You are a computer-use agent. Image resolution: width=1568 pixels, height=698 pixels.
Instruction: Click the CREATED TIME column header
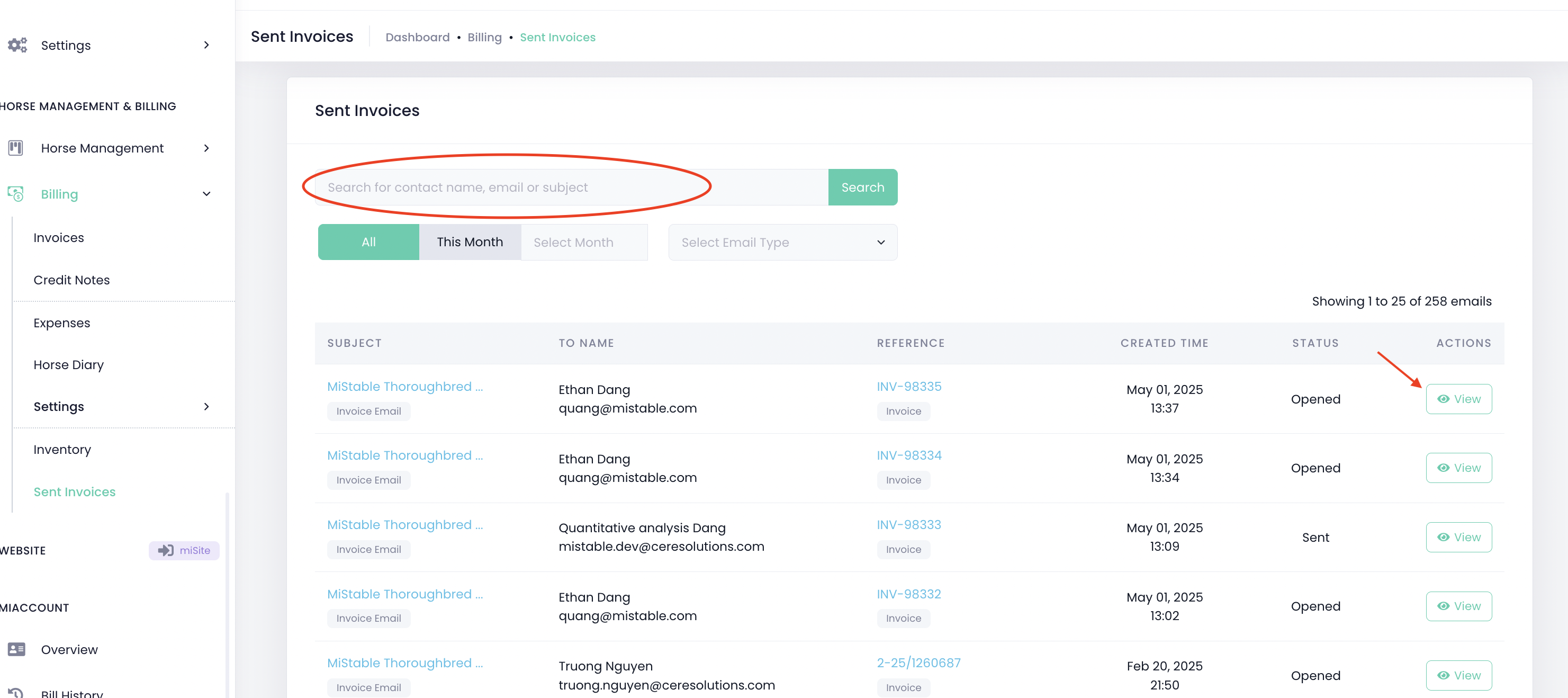point(1165,343)
